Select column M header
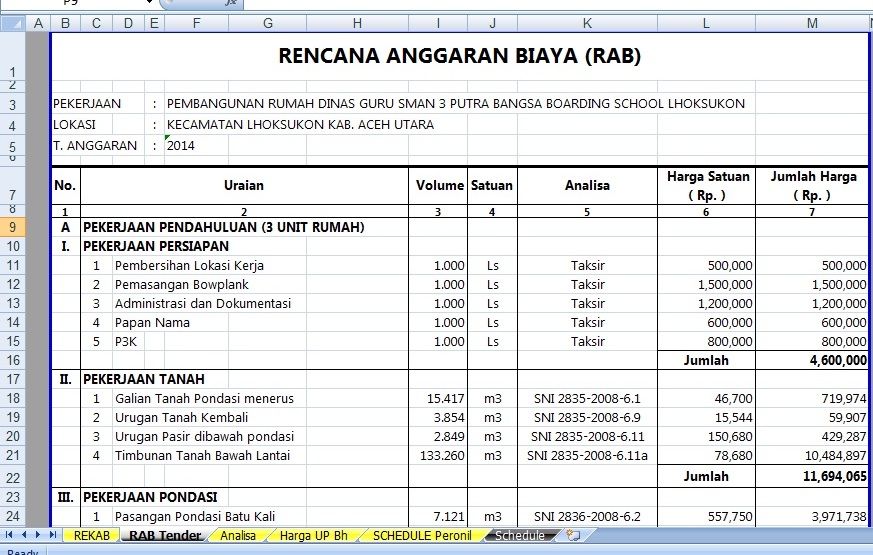 [812, 23]
